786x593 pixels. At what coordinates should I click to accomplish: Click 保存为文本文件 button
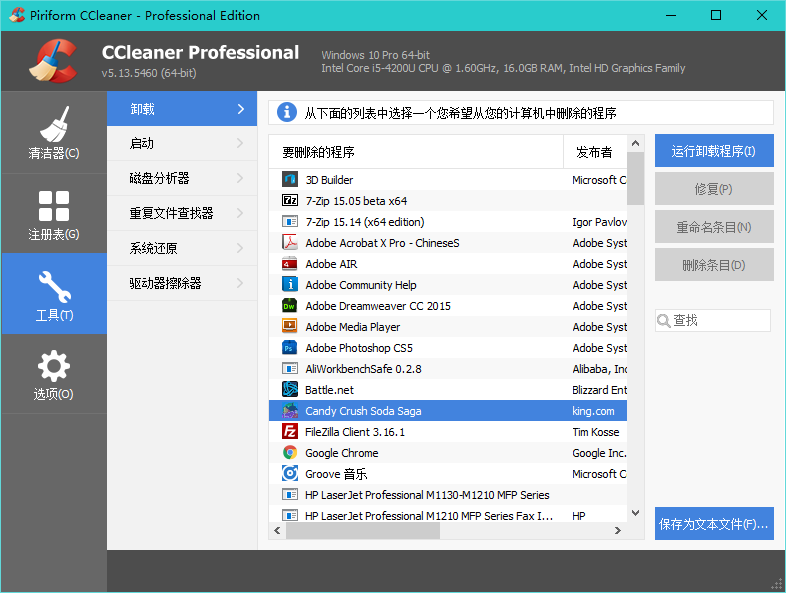tap(714, 523)
